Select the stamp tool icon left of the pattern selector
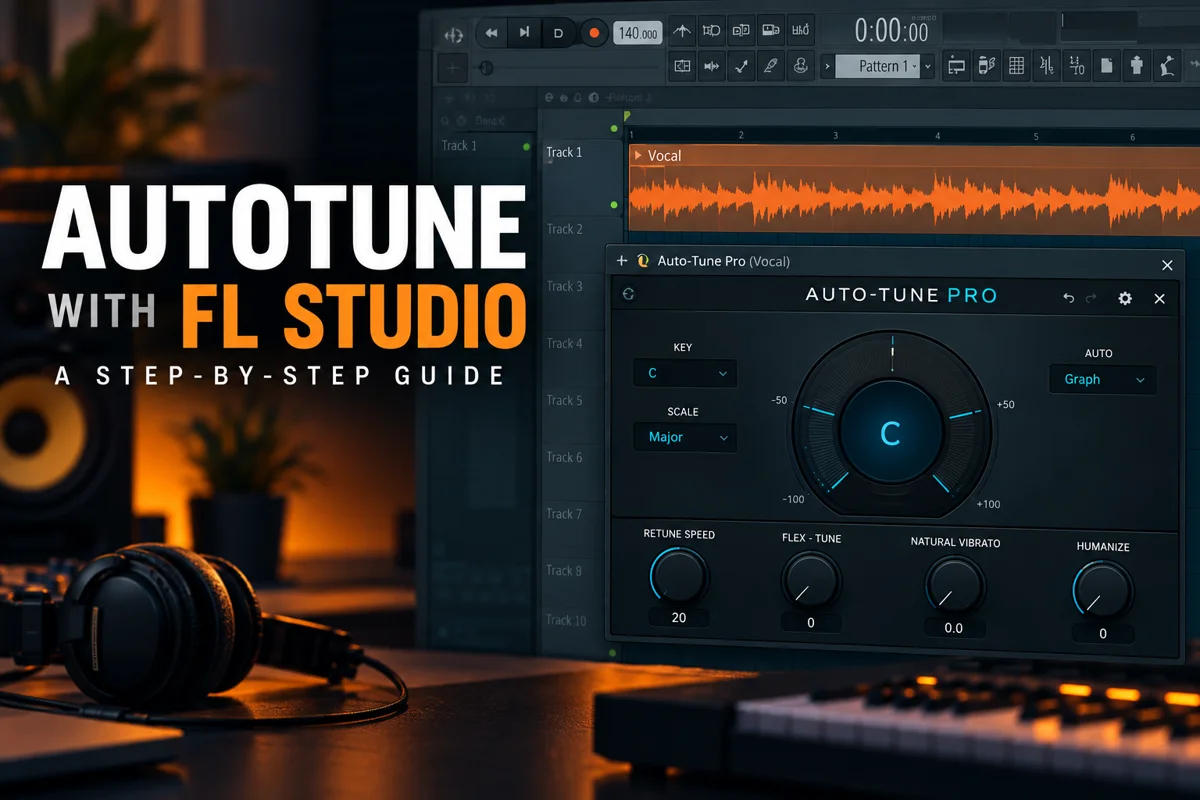The width and height of the screenshot is (1200, 800). (x=801, y=66)
